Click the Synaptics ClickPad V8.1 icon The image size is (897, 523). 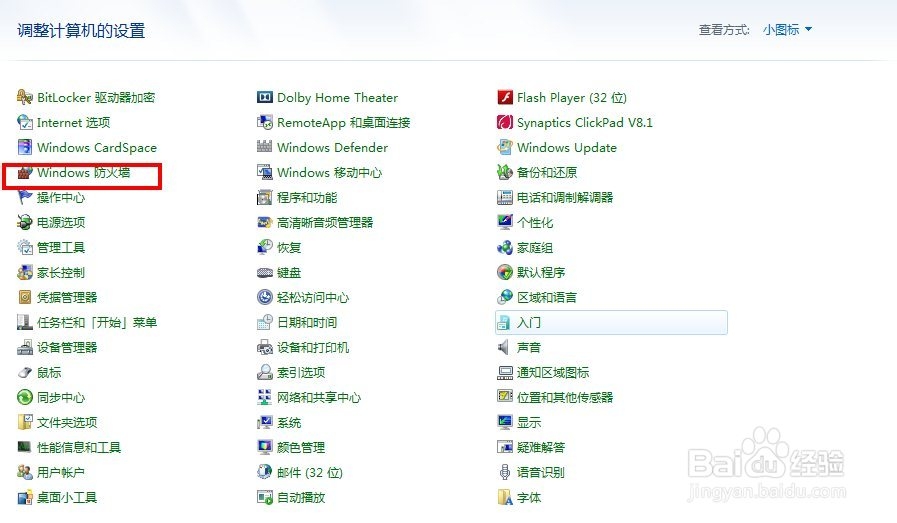tap(505, 122)
